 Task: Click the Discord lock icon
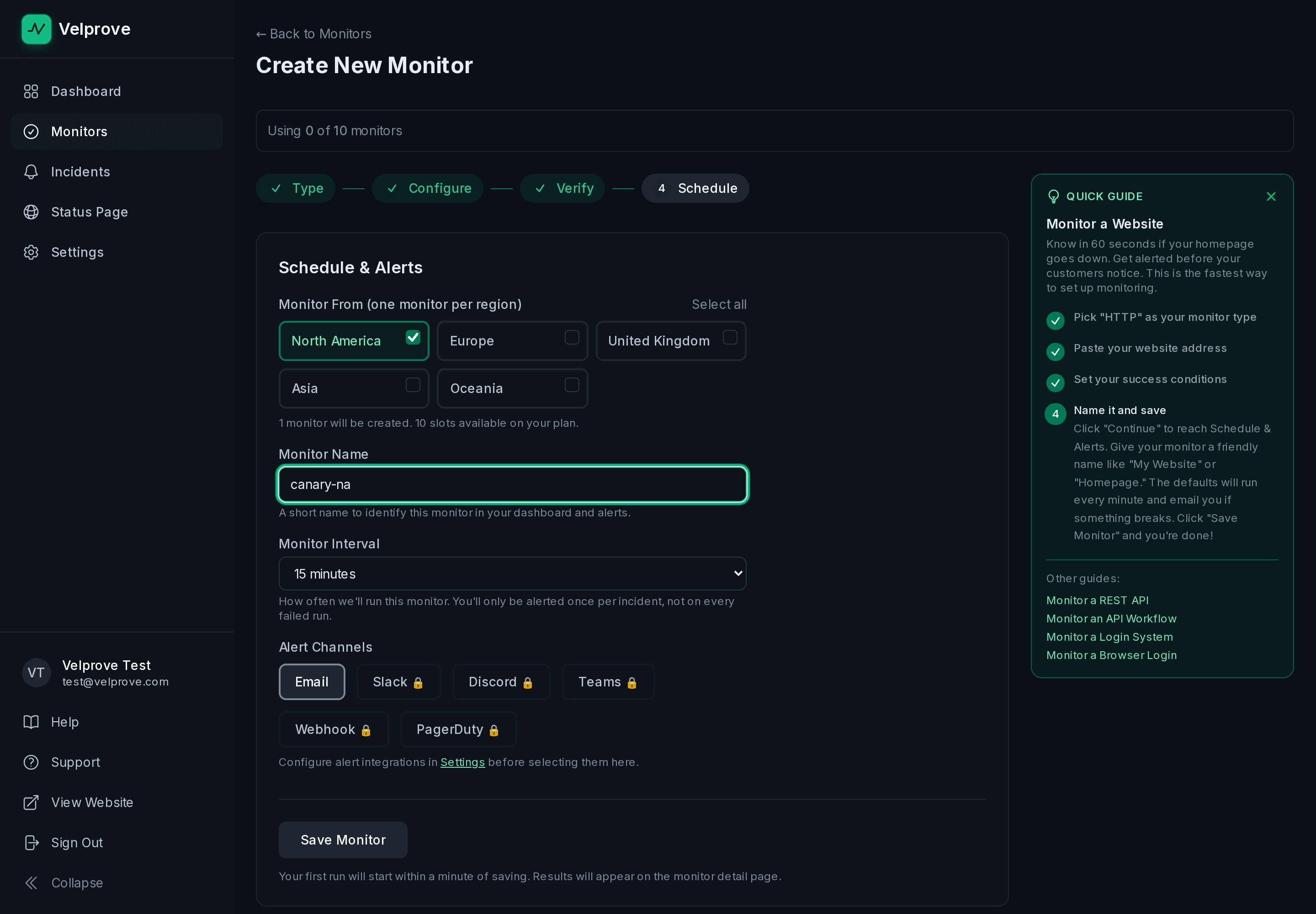pos(527,682)
